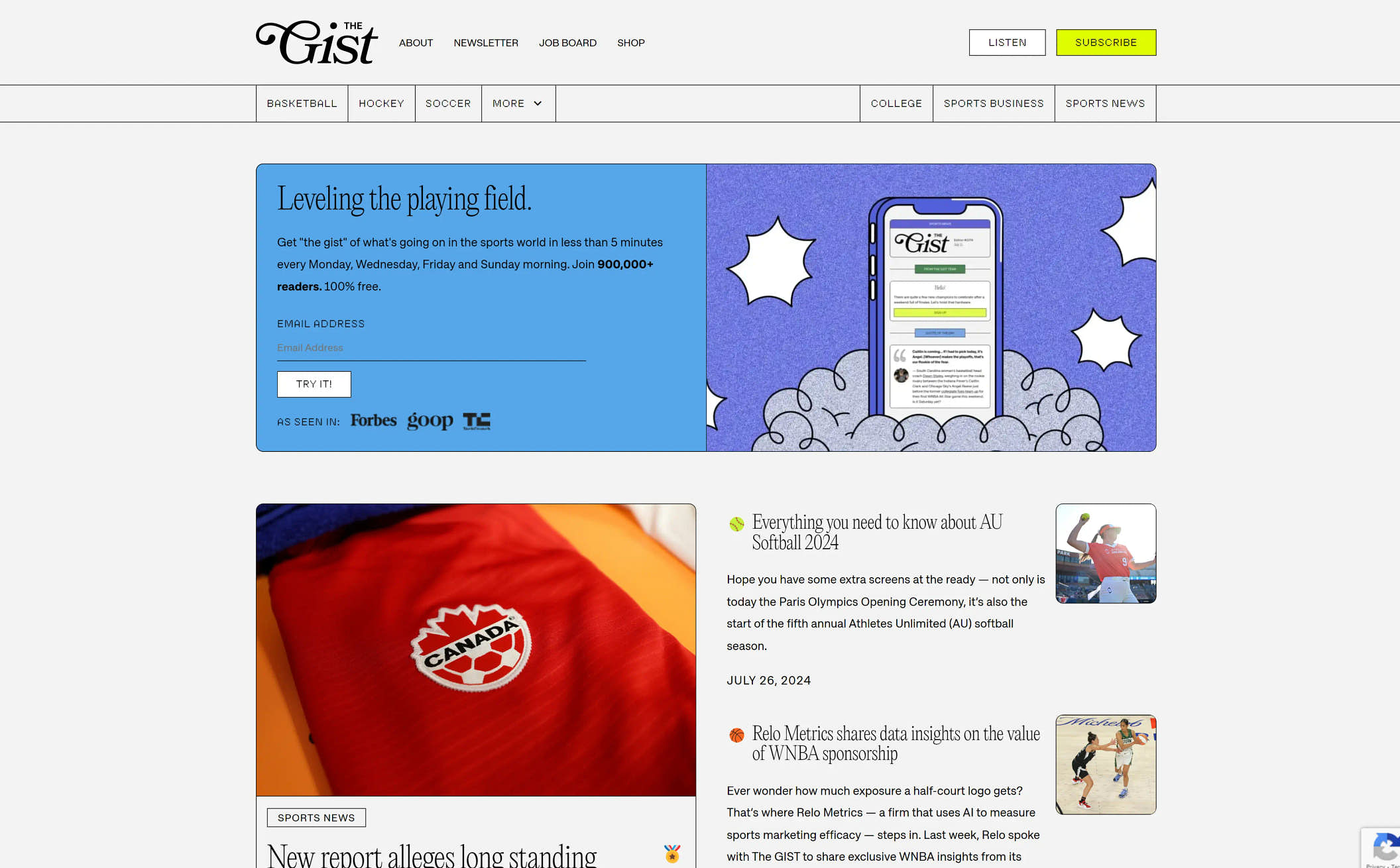Open the reCAPTCHA badge icon

click(1384, 848)
